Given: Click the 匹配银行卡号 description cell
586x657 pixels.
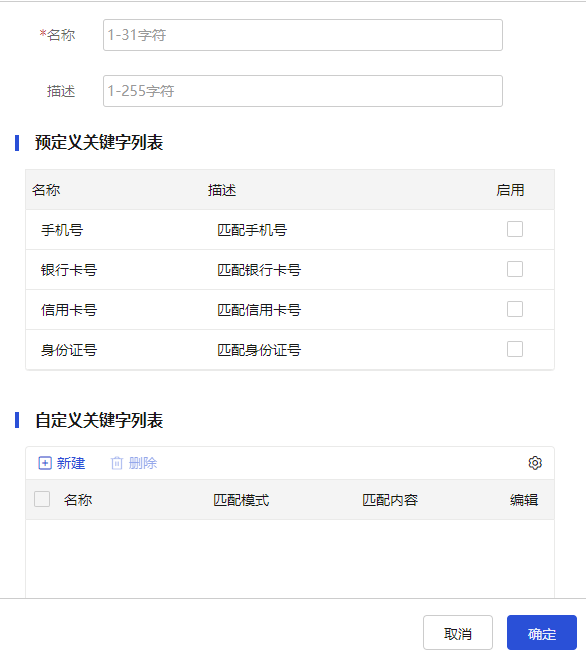Looking at the screenshot, I should click(259, 270).
